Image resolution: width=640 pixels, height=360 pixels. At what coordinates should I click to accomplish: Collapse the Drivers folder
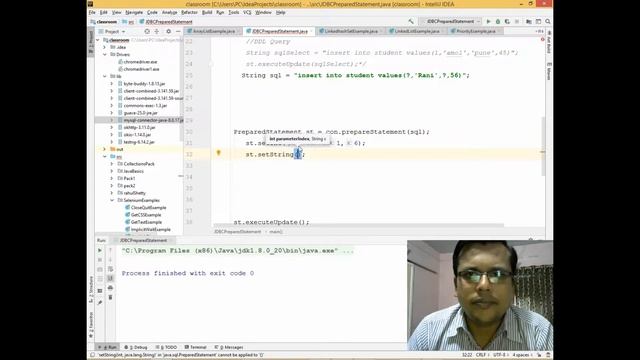[x=104, y=54]
